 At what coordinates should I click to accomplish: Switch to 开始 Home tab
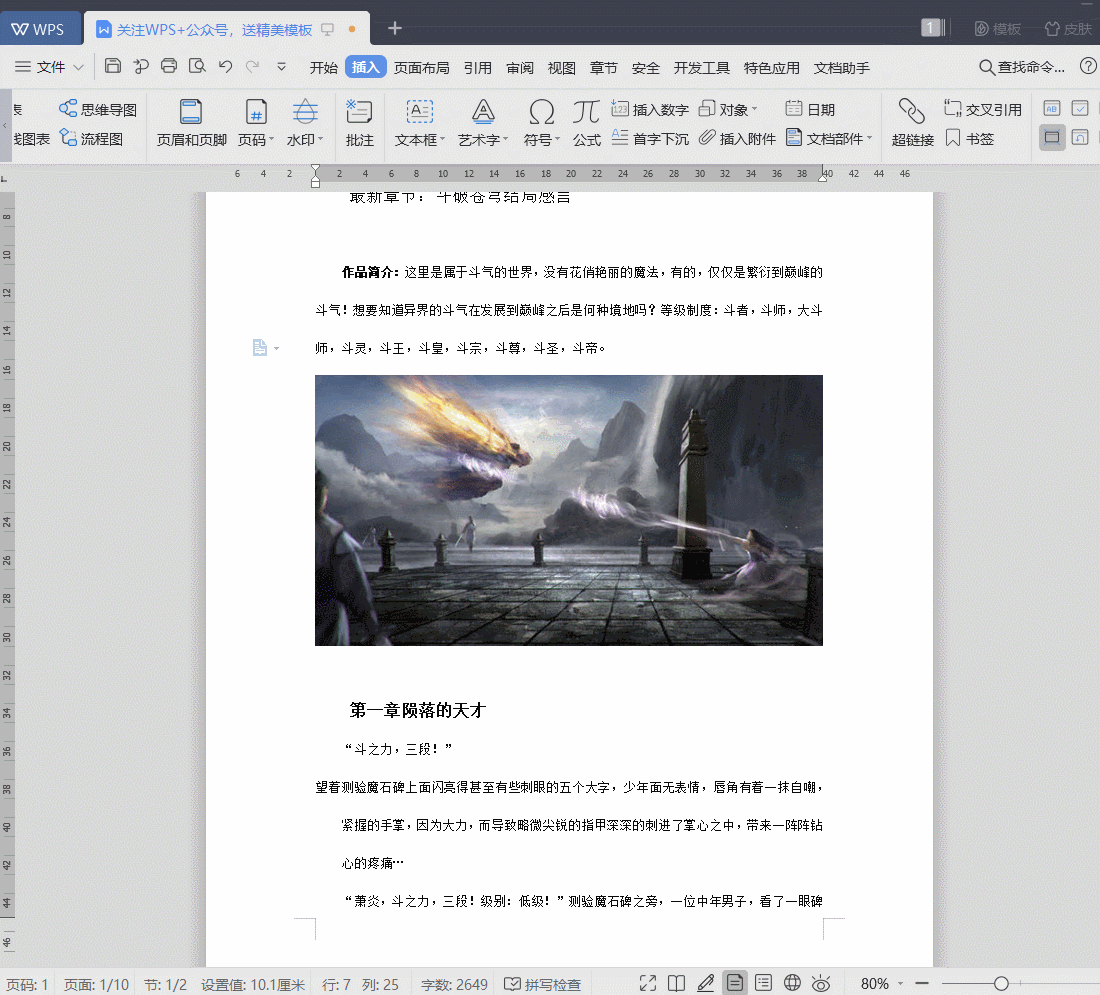pyautogui.click(x=323, y=67)
